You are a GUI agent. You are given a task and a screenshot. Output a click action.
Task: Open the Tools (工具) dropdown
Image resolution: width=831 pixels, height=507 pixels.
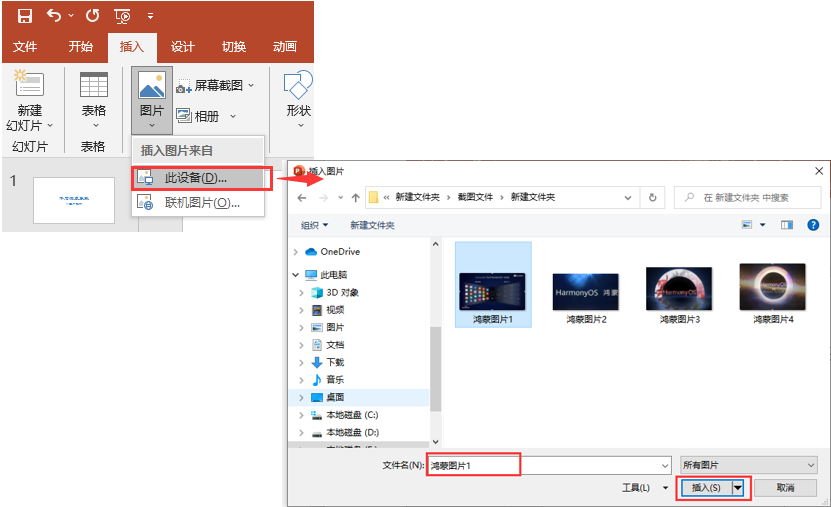pos(636,488)
